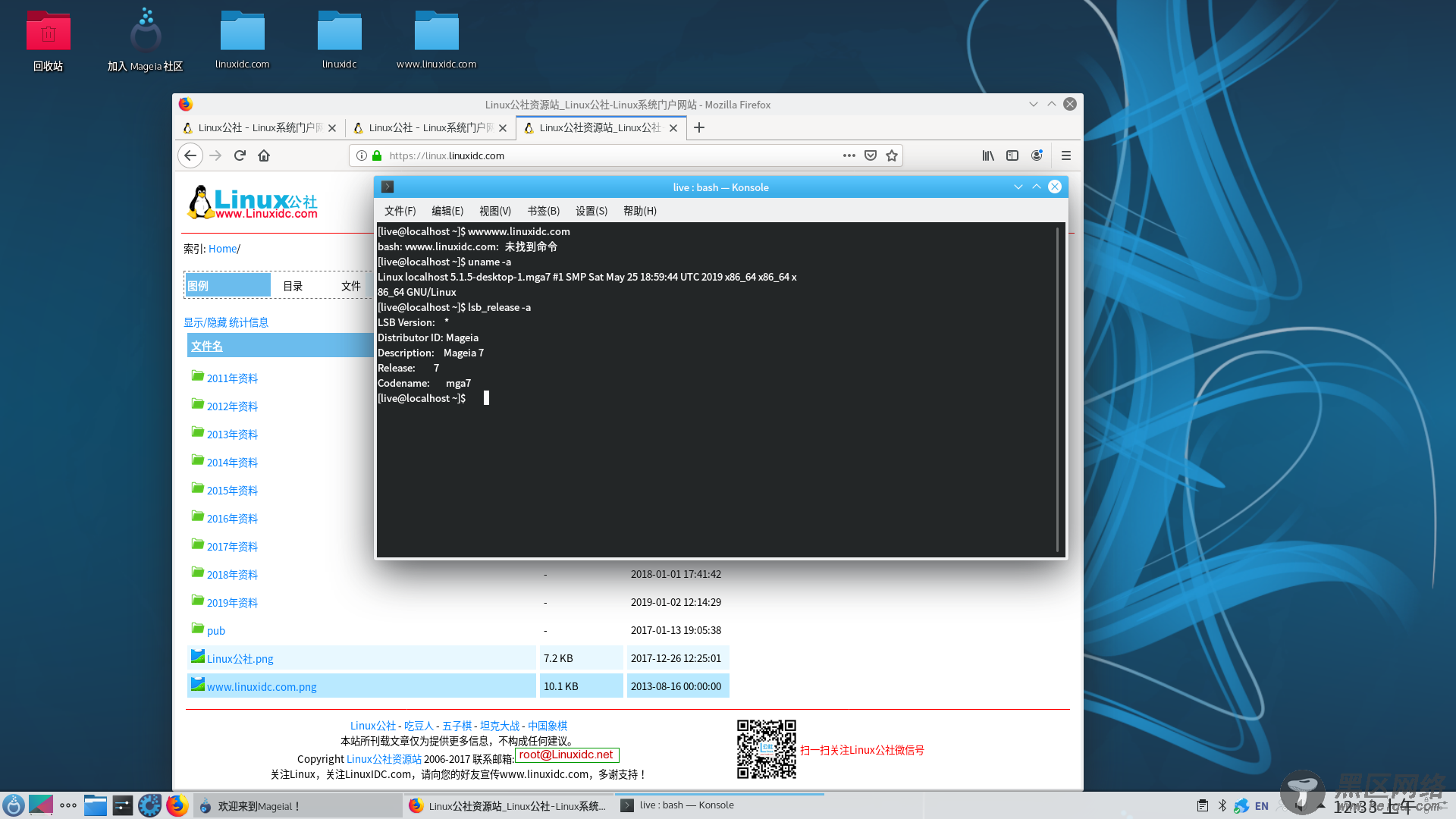Viewport: 1456px width, 819px height.
Task: Reload the current Firefox page
Action: (240, 155)
